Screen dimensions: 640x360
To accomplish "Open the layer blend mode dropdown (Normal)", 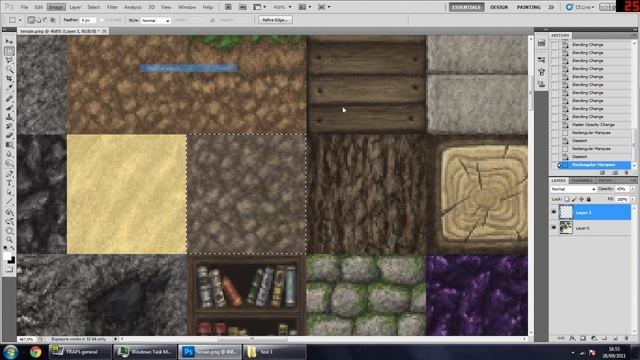I will pyautogui.click(x=573, y=189).
